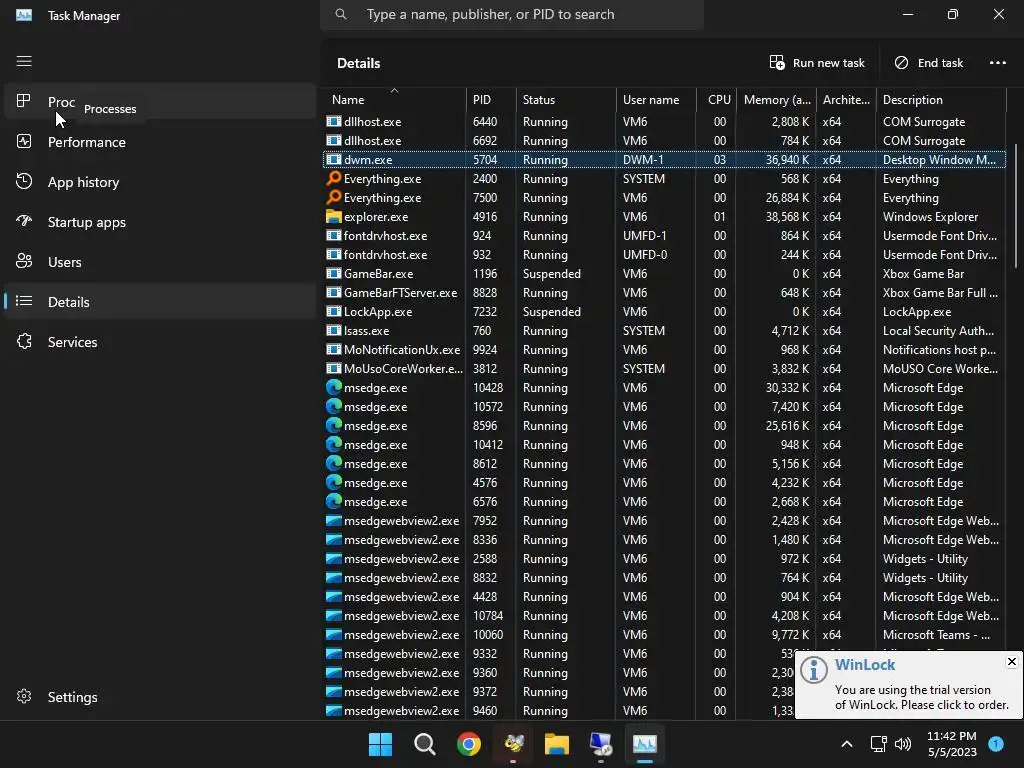Image resolution: width=1024 pixels, height=768 pixels.
Task: Switch to the Services page
Action: pos(160,342)
